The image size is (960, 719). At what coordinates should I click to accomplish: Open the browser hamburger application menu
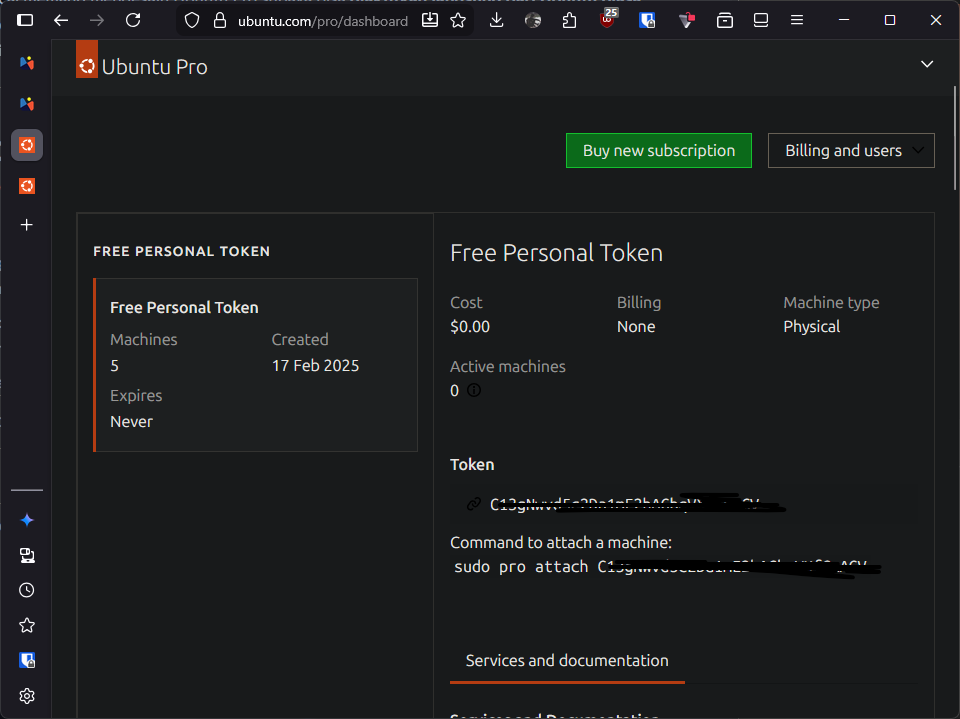797,20
